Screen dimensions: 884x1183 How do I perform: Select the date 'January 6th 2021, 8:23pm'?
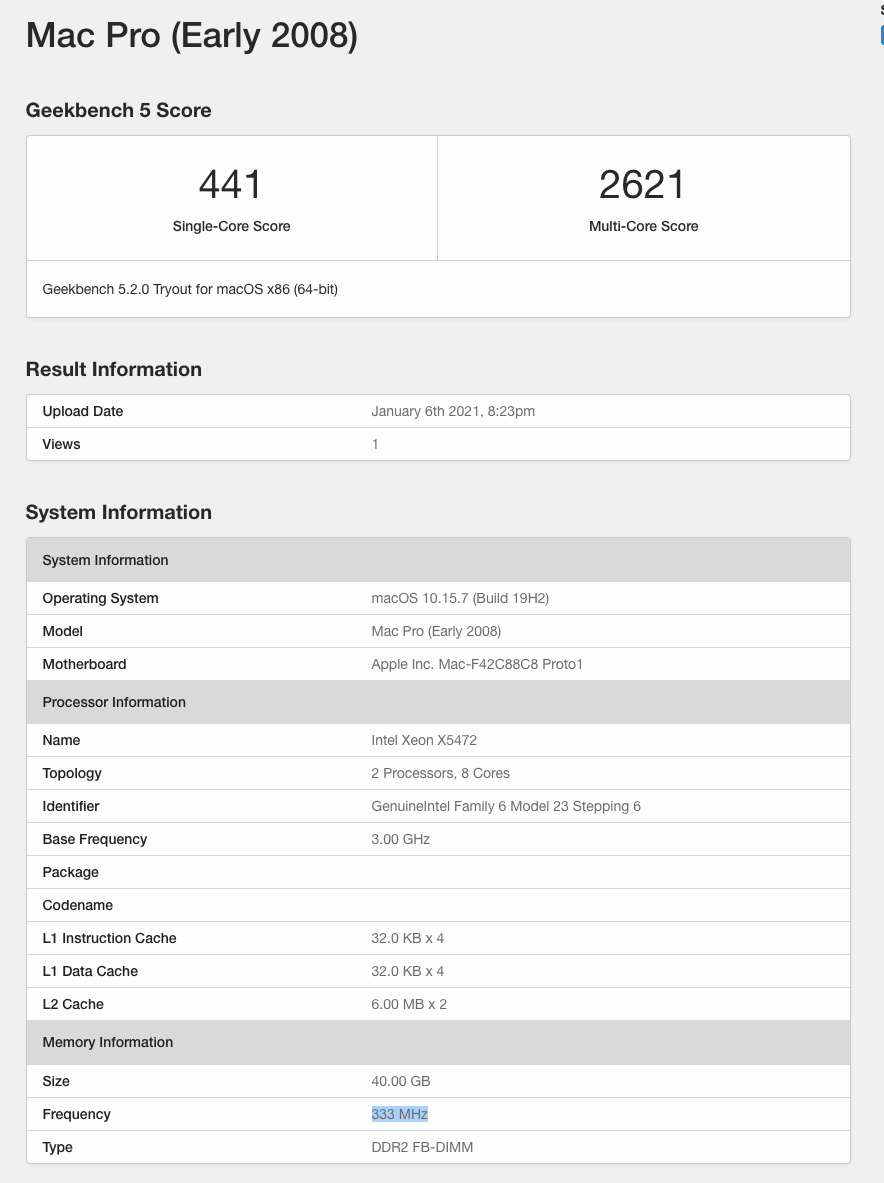click(453, 411)
